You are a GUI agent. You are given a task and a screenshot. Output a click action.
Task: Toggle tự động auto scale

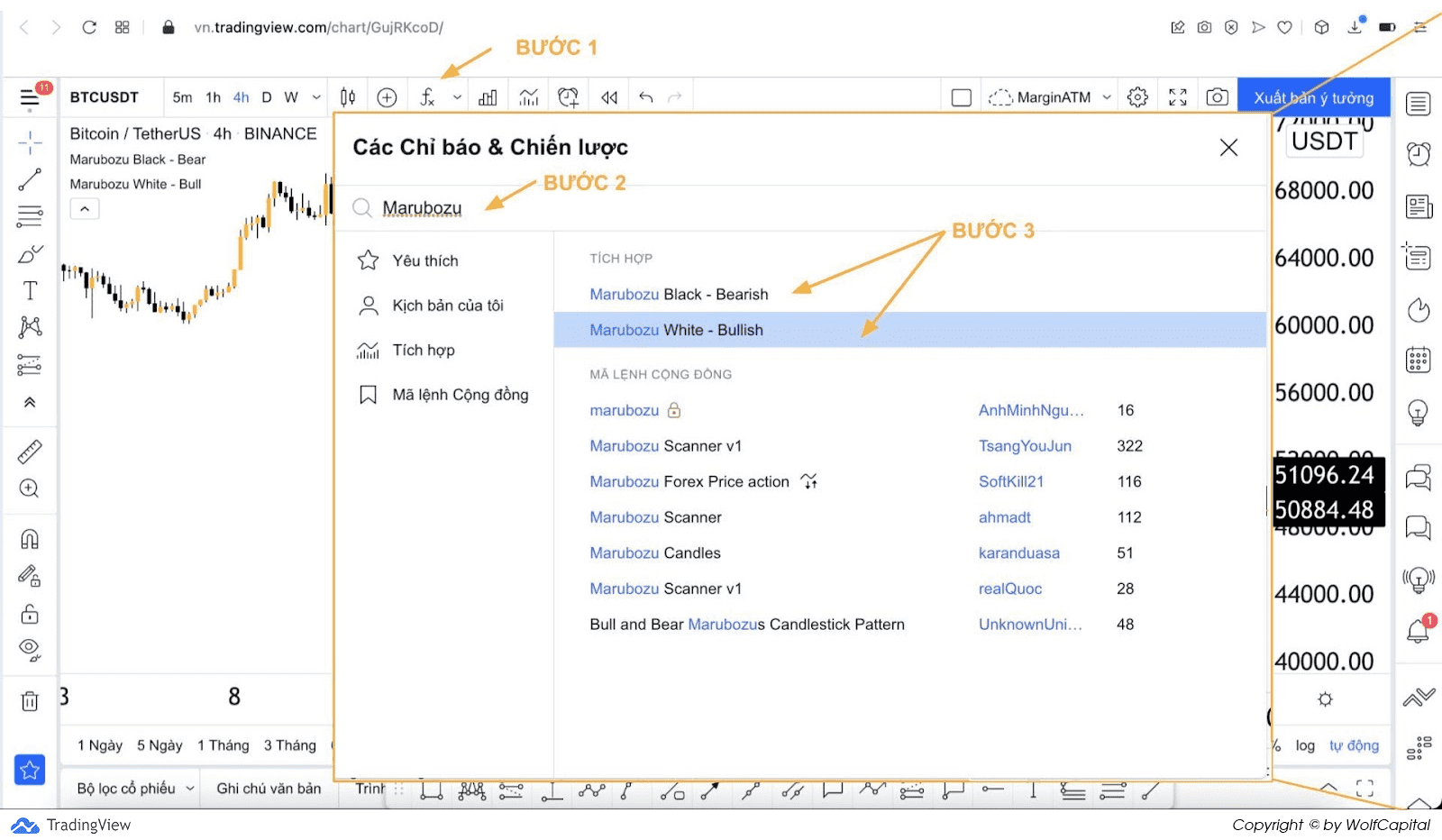tap(1354, 745)
